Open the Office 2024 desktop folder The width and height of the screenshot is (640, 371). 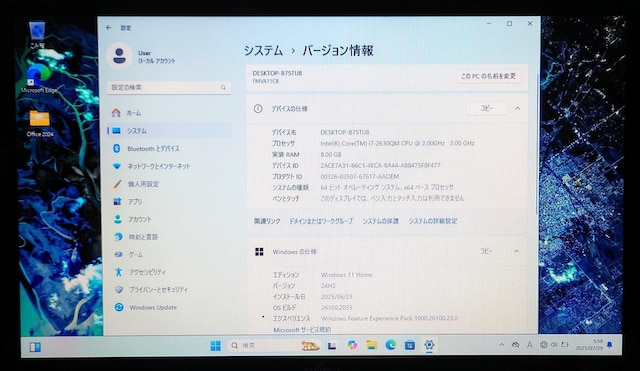pos(40,123)
